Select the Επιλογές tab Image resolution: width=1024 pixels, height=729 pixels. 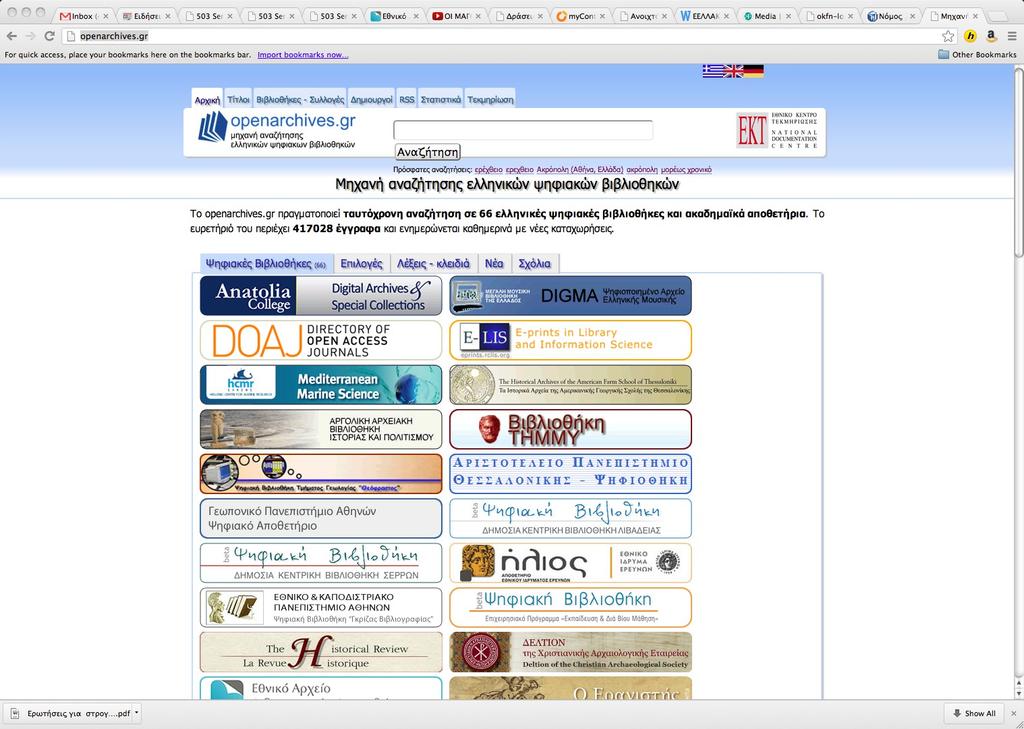pos(361,264)
